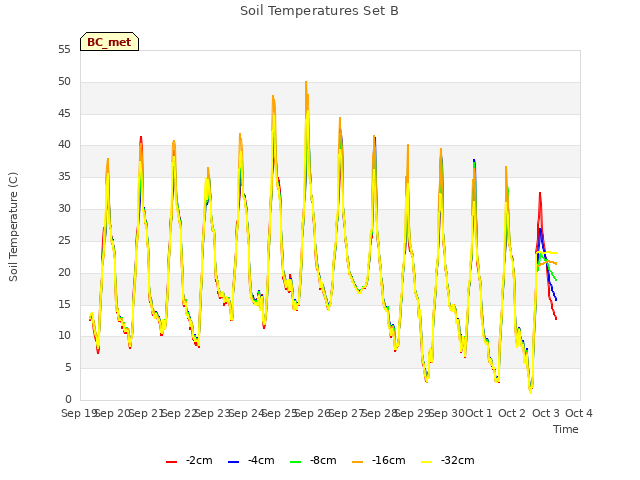Click the blue -4cm legend color marker
Screen dimensions: 640x480
click(233, 462)
